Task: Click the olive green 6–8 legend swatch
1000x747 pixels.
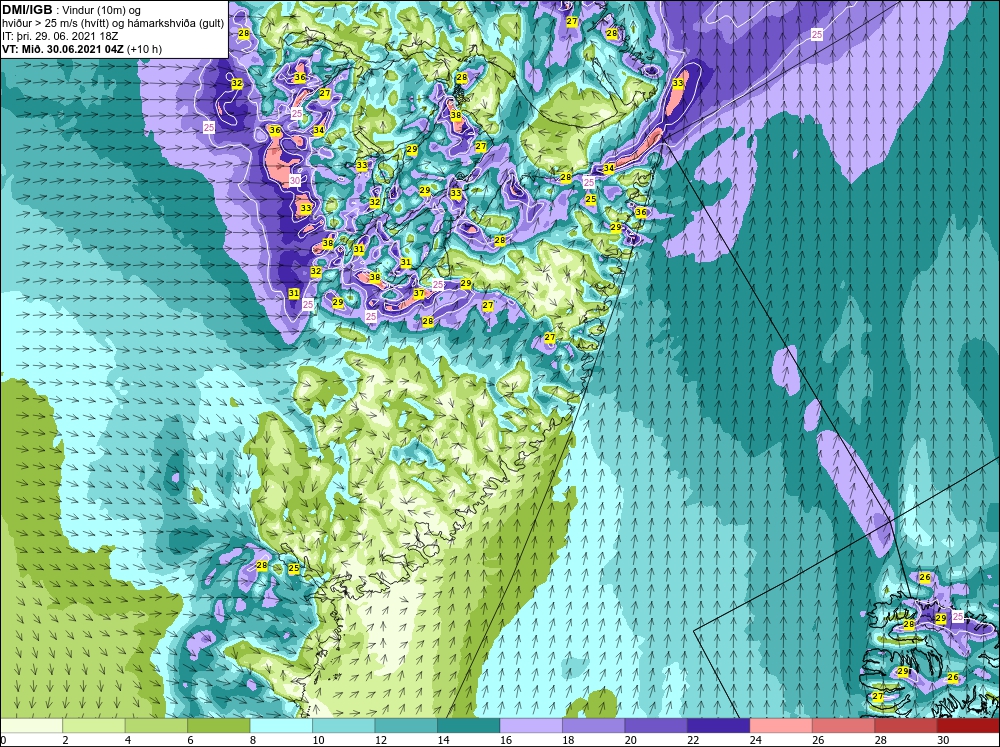Action: 219,726
